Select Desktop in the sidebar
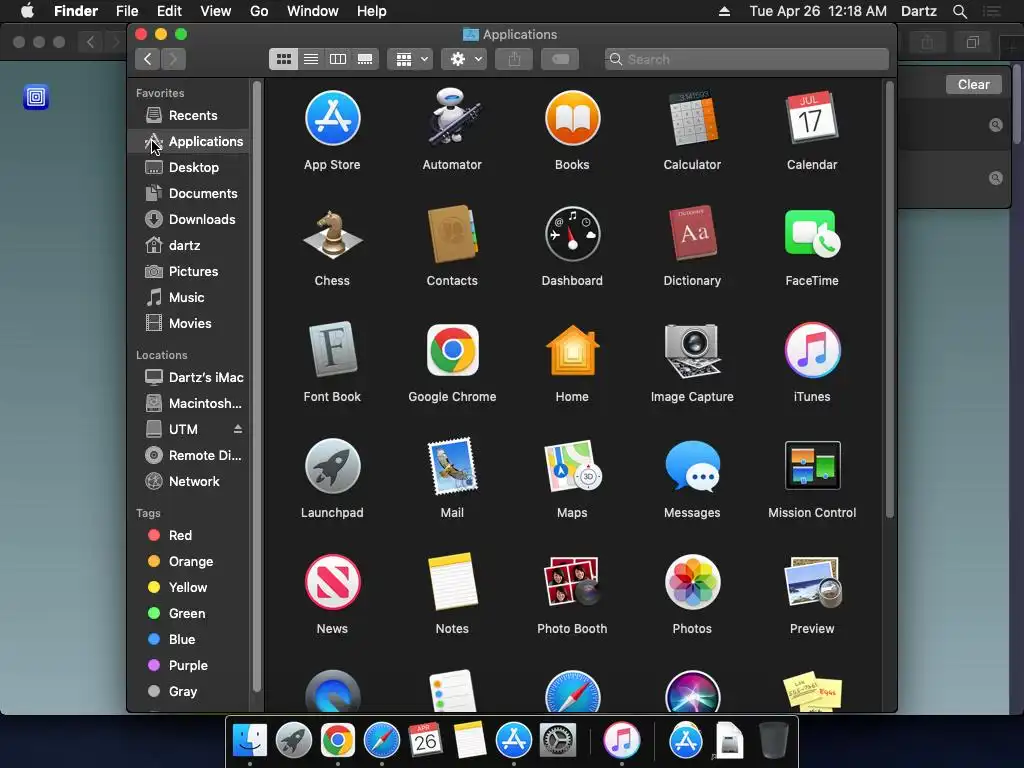Viewport: 1024px width, 768px height. coord(189,167)
